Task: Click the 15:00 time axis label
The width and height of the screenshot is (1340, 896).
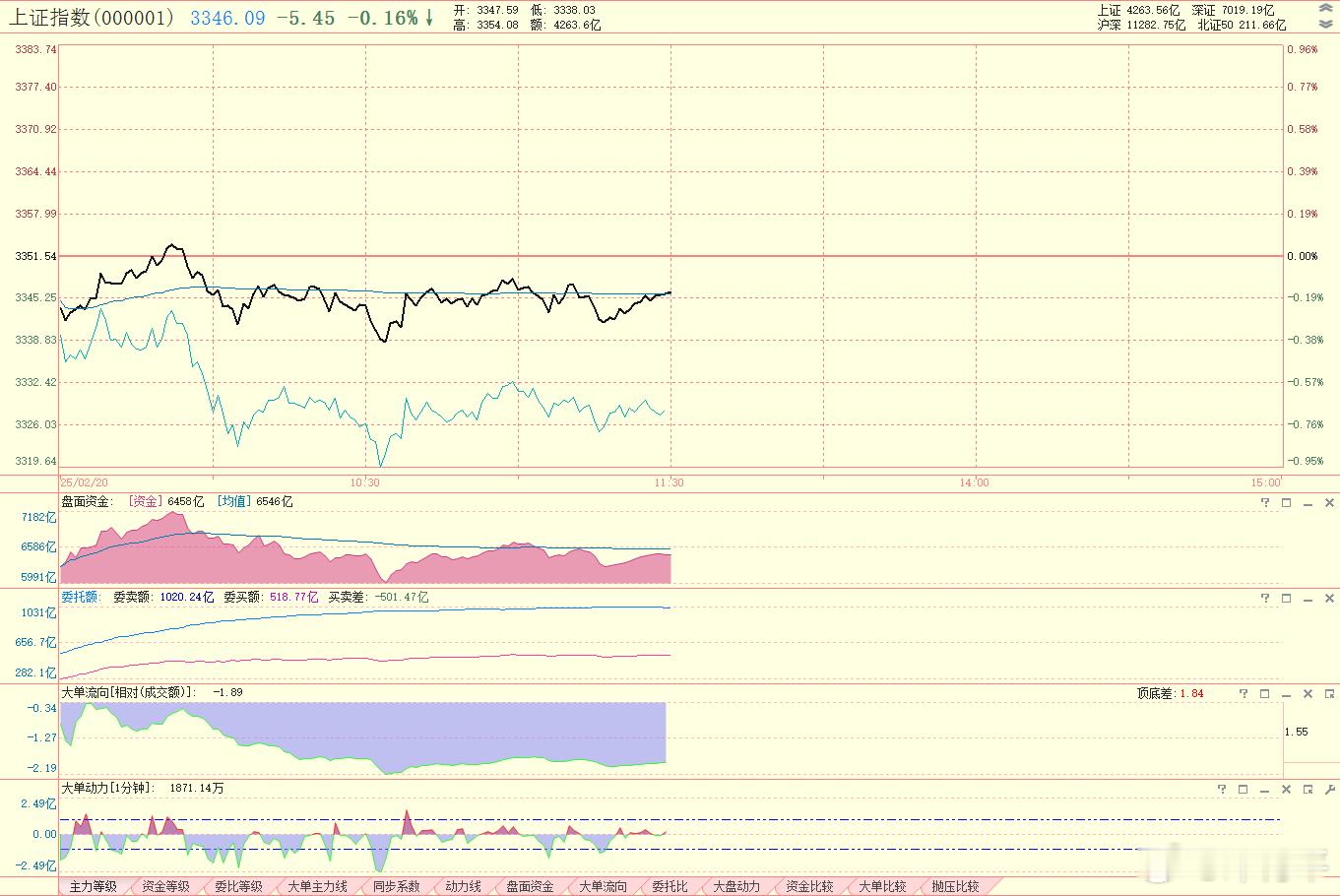Action: (x=1265, y=482)
